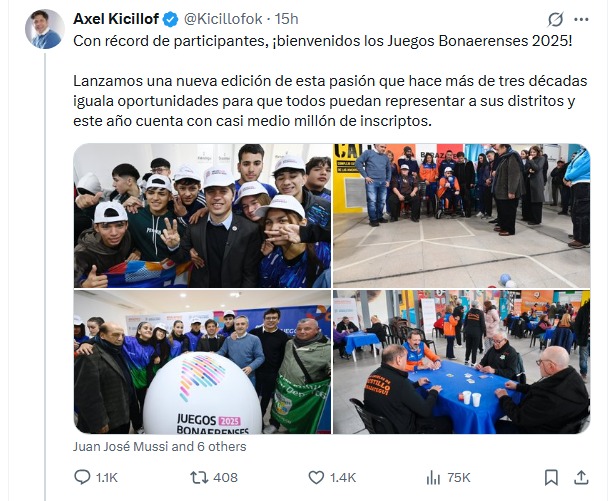This screenshot has width=610, height=501.
Task: View analytics bar-chart icon
Action: tap(433, 477)
